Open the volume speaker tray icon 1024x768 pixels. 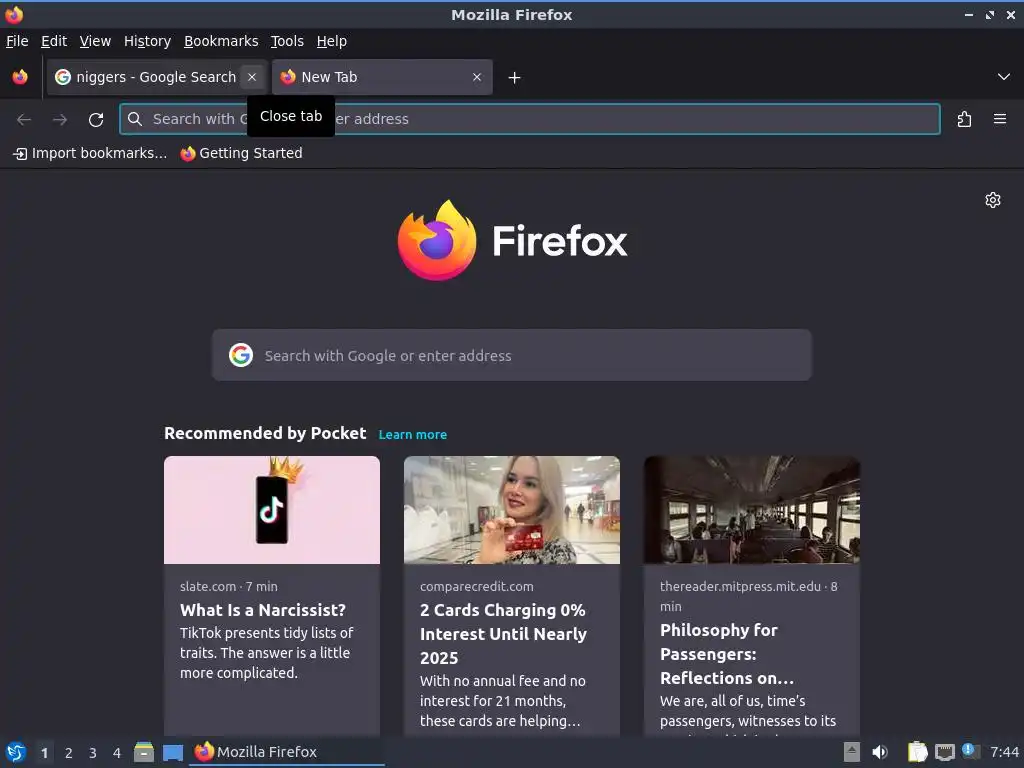pyautogui.click(x=880, y=752)
